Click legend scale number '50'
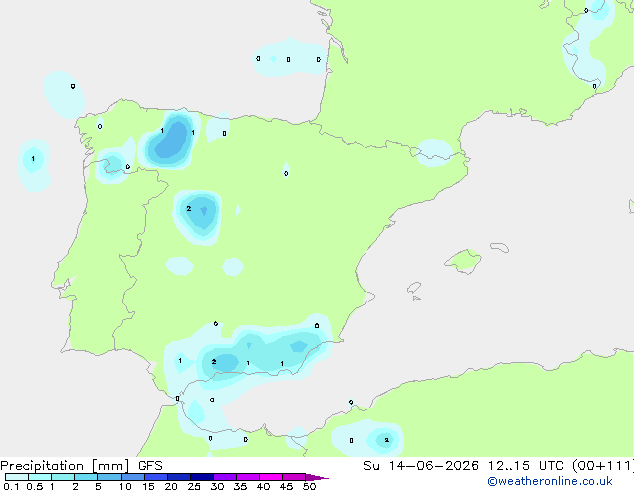 309,486
